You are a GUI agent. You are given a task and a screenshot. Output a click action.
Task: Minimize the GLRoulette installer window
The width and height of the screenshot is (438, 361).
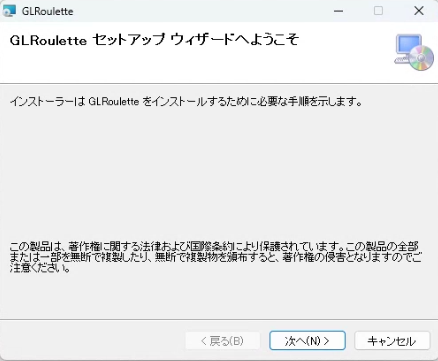[338, 11]
